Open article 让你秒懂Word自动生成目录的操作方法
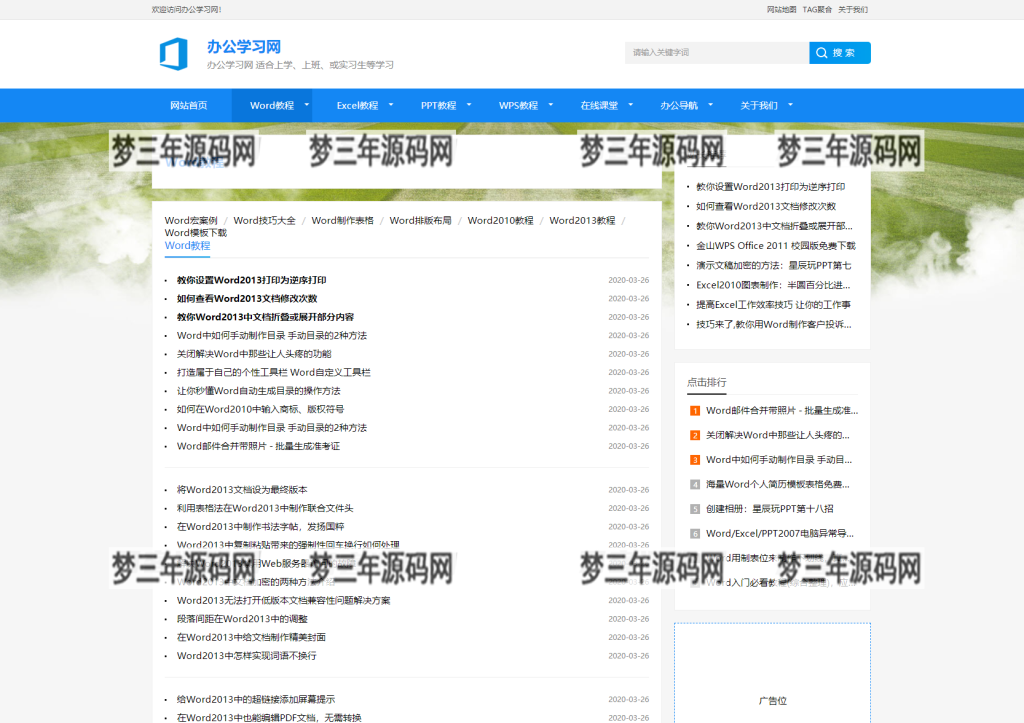The image size is (1024, 723). click(x=259, y=391)
